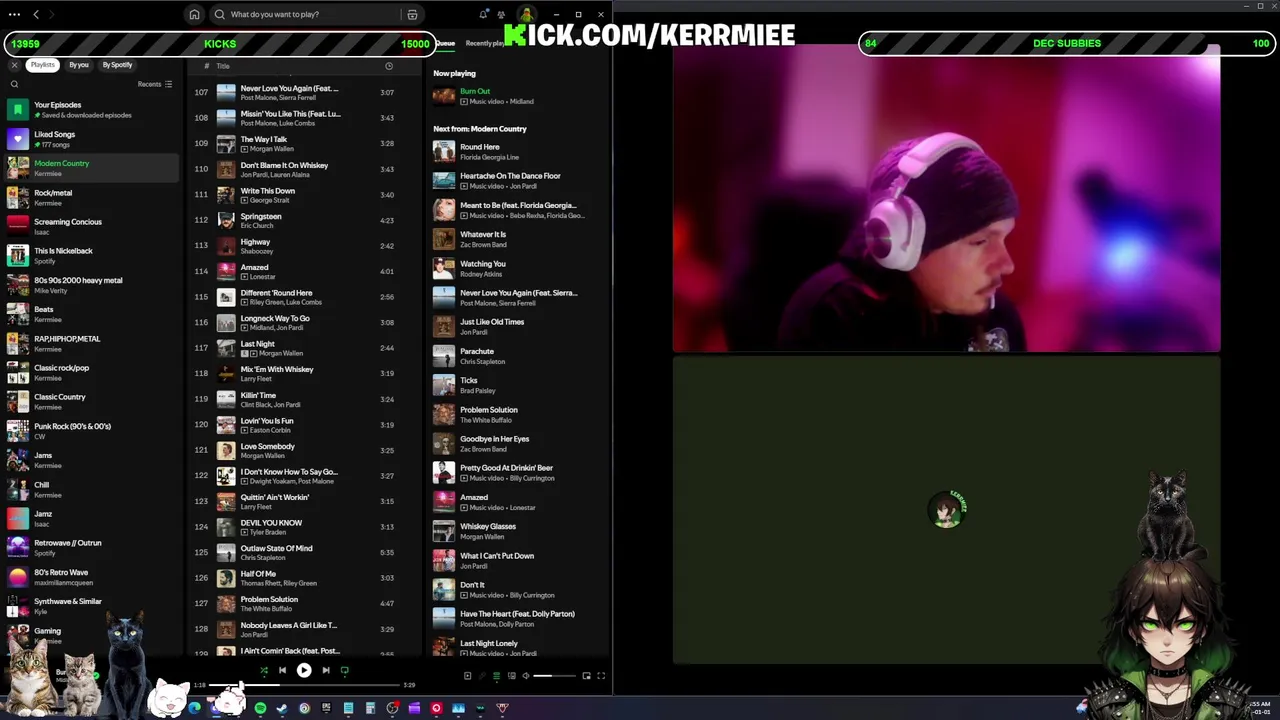The width and height of the screenshot is (1280, 720).
Task: Open the Recents sort dropdown
Action: (155, 85)
